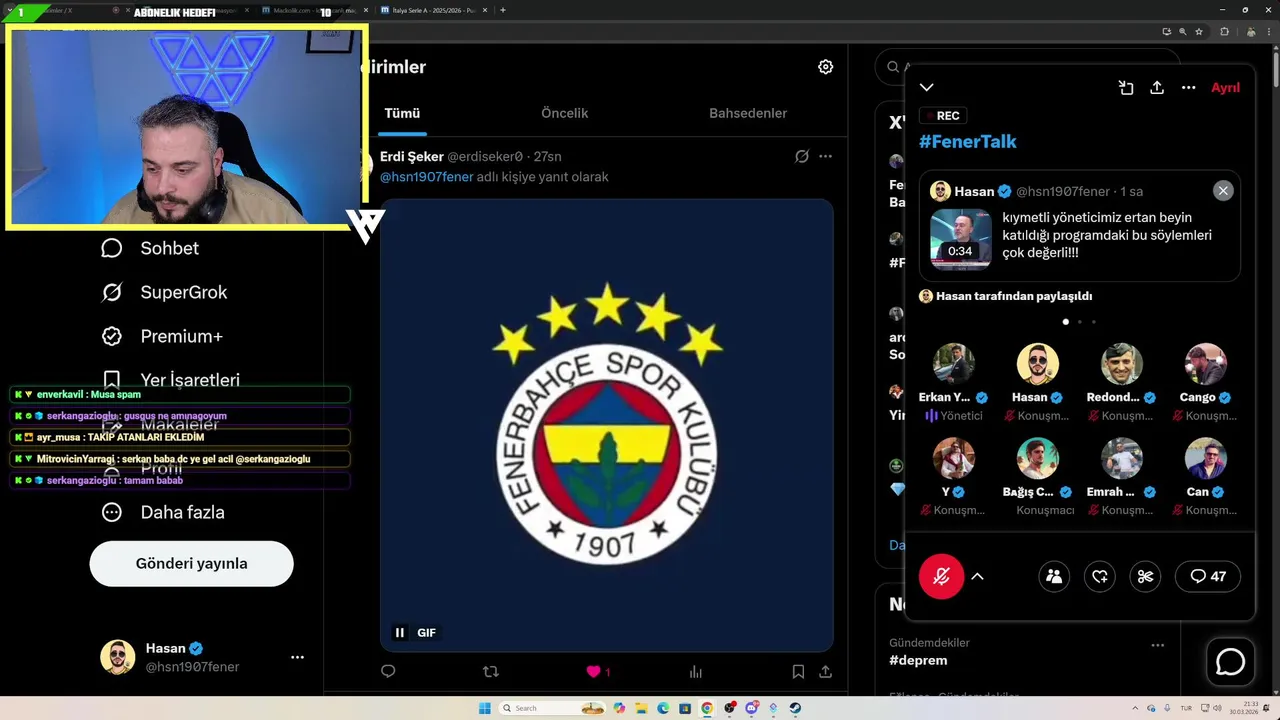Open speaker Emrah ... avatar
This screenshot has height=720, width=1280.
[x=1121, y=459]
